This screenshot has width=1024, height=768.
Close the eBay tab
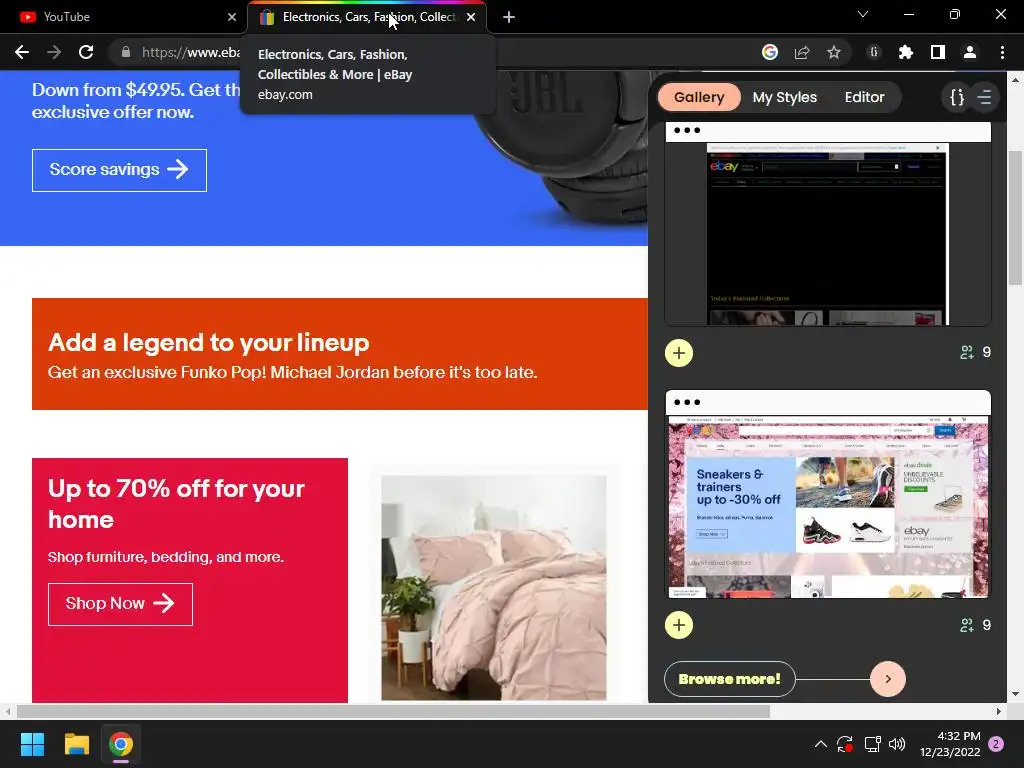click(471, 17)
